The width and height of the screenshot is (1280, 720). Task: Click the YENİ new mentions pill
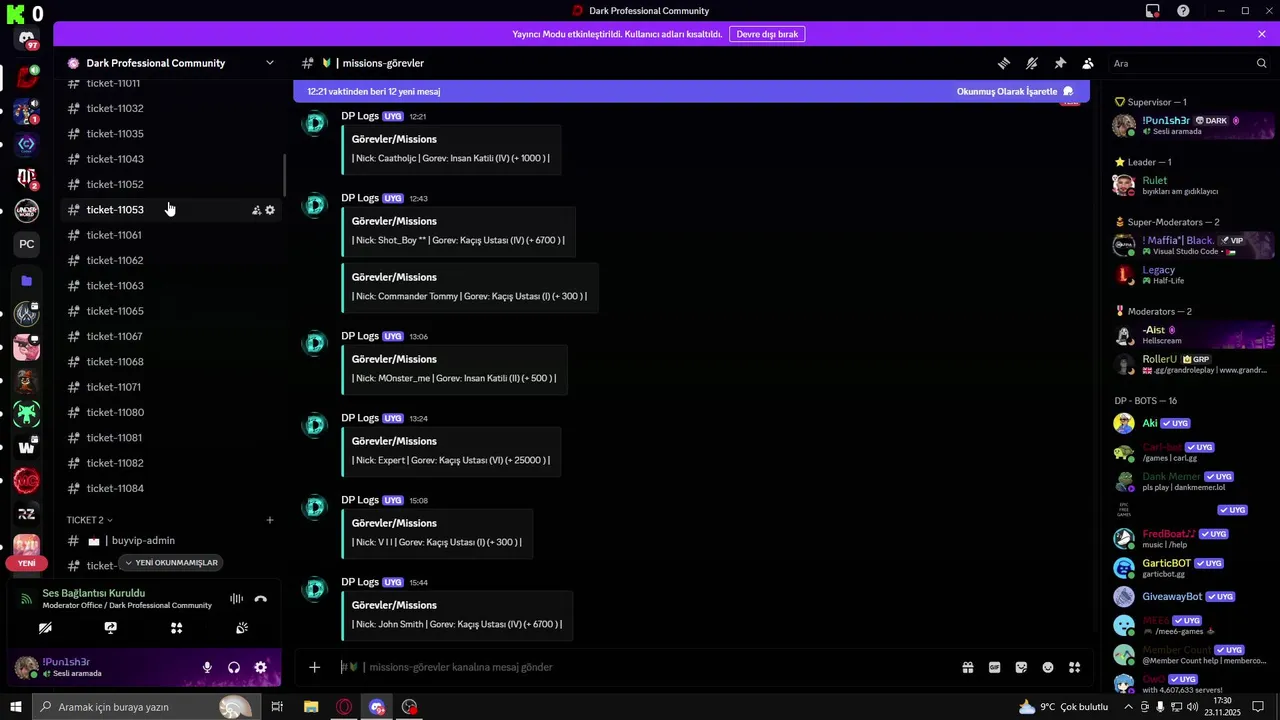click(x=27, y=563)
